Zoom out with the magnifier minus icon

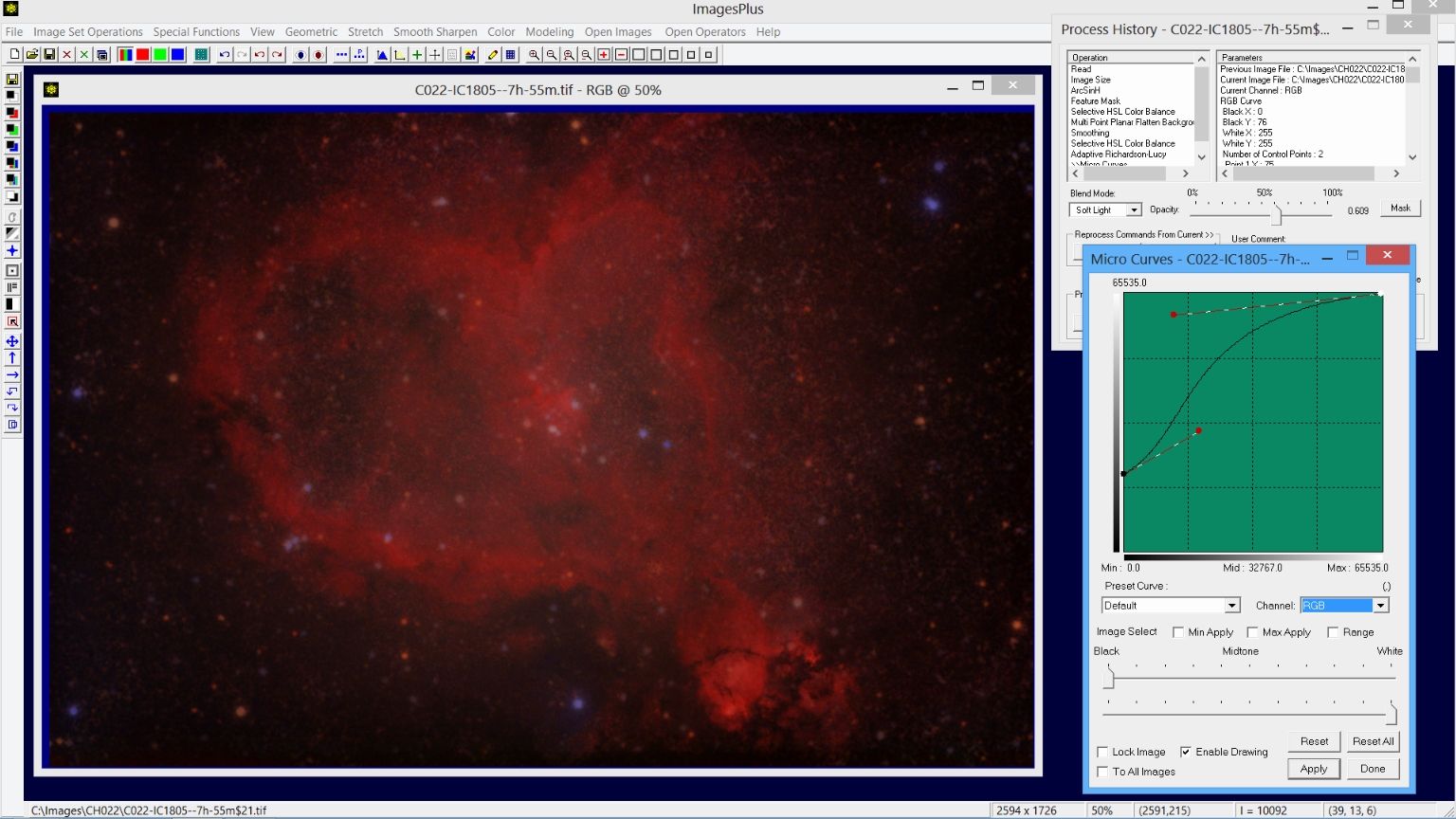pos(552,55)
